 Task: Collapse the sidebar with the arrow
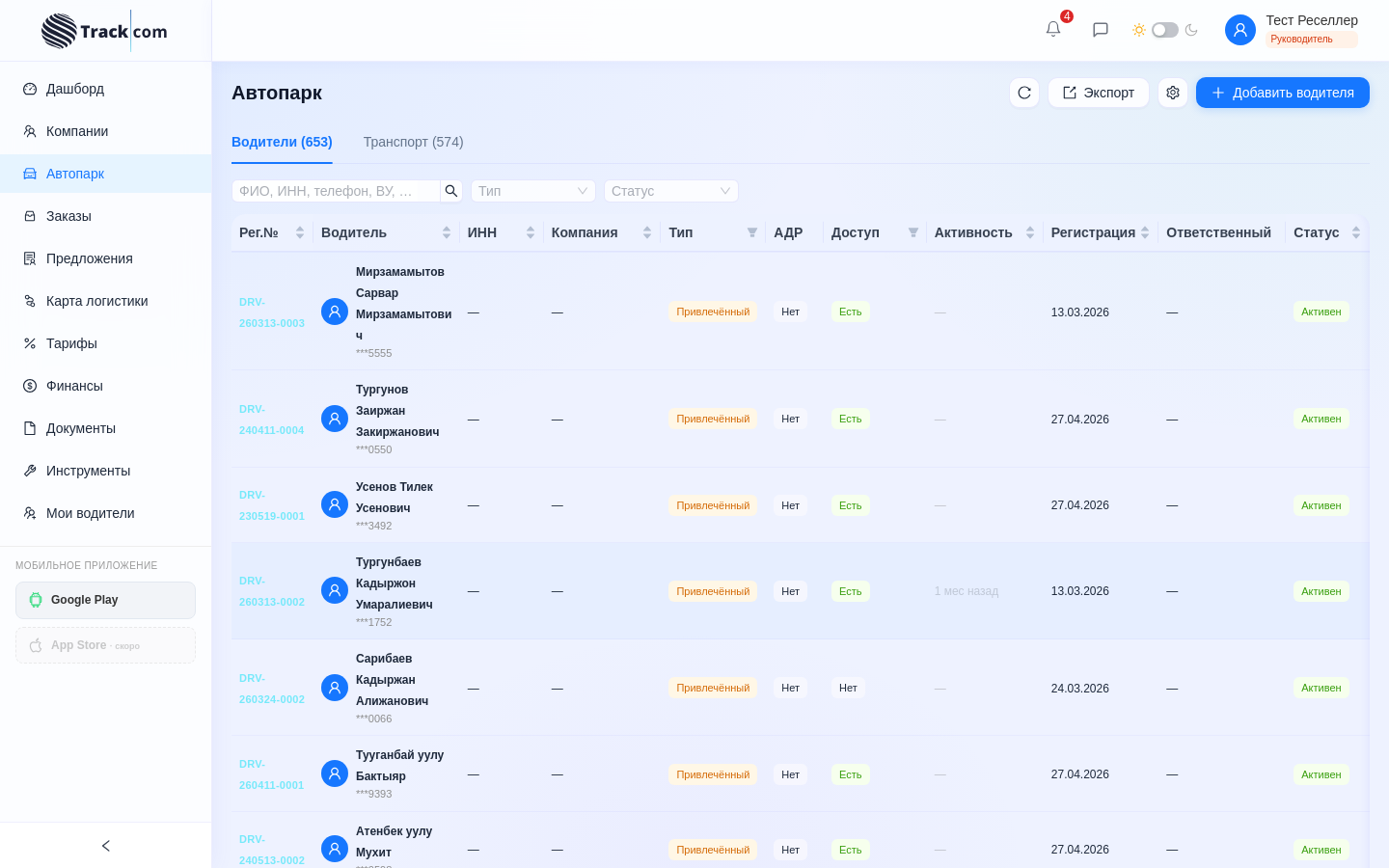106,846
